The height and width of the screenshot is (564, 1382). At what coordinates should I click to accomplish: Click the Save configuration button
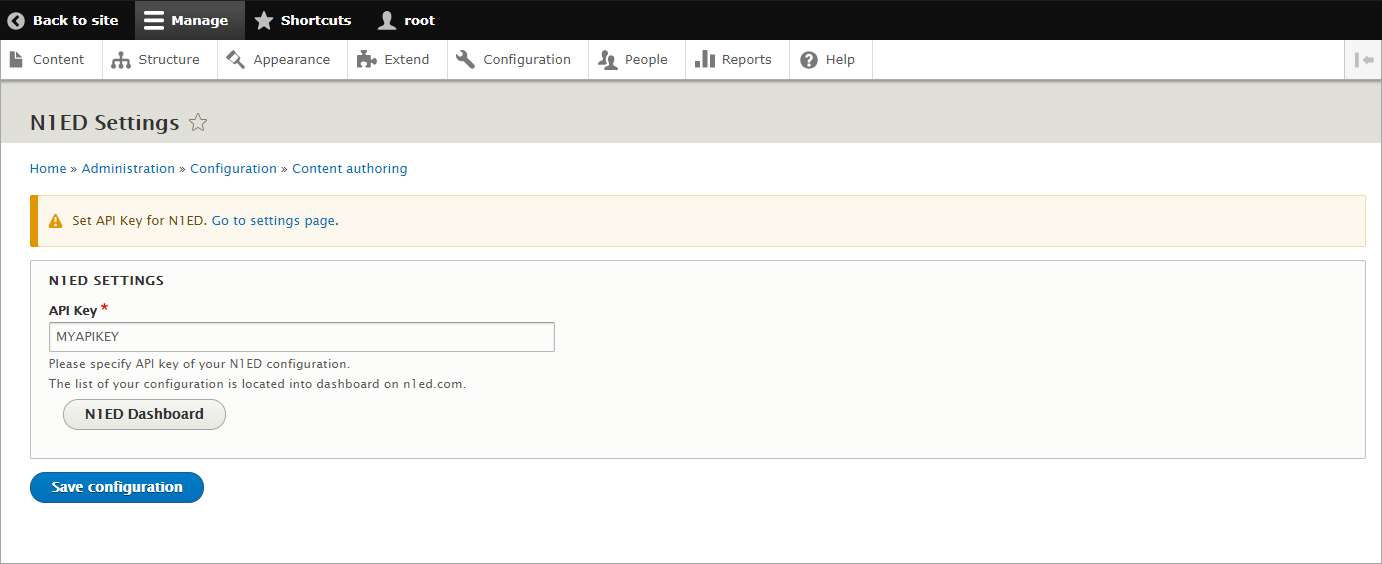coord(117,487)
